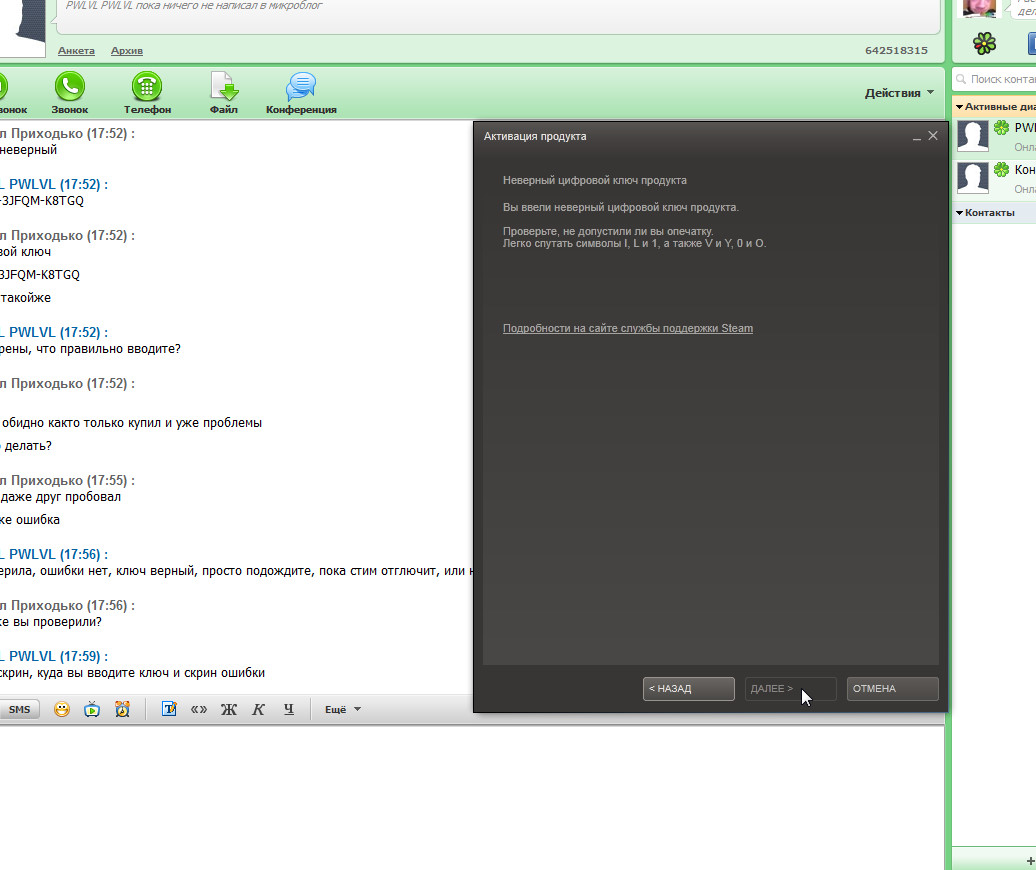This screenshot has width=1036, height=870.
Task: Open the Steam support site details link
Action: point(628,328)
